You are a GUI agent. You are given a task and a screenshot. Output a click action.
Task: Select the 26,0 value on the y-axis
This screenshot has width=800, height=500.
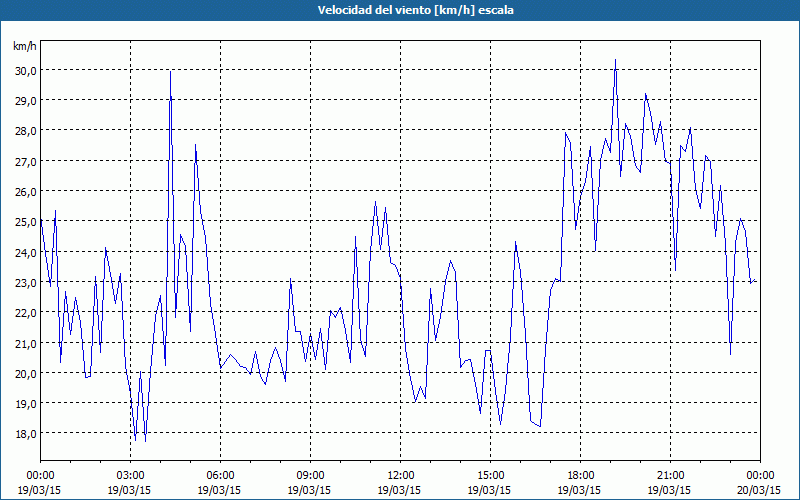pos(25,192)
